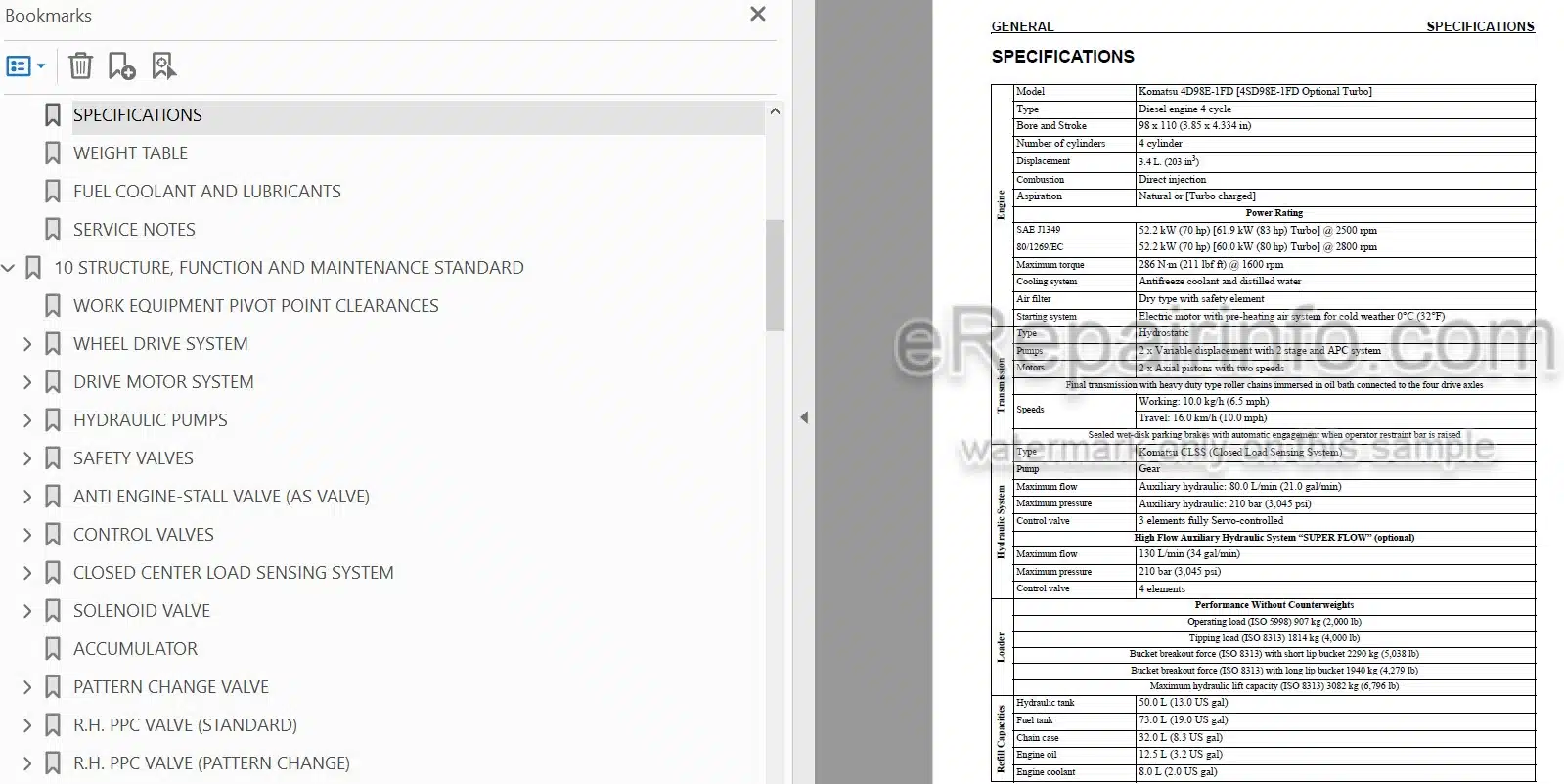Click bookmark icon beside SPECIFICATIONS
Screen dimensions: 1564x784
(x=53, y=115)
